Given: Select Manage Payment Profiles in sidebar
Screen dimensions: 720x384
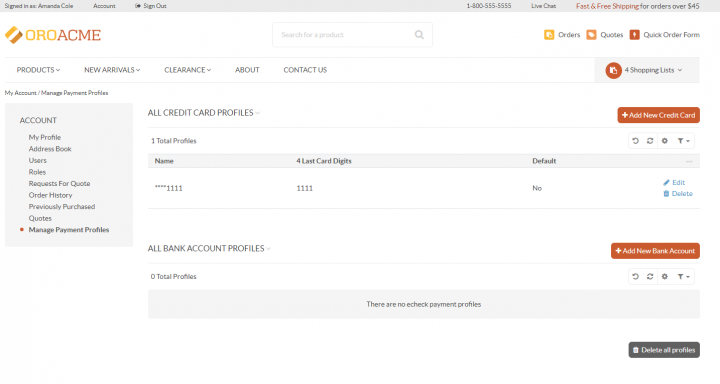Looking at the screenshot, I should click(69, 230).
